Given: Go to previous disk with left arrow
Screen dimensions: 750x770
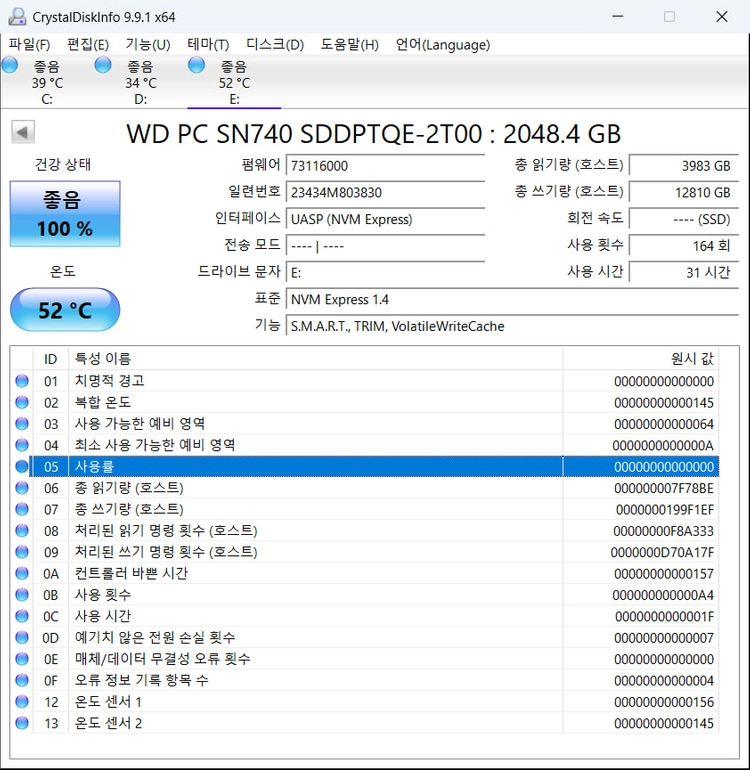Looking at the screenshot, I should 23,132.
